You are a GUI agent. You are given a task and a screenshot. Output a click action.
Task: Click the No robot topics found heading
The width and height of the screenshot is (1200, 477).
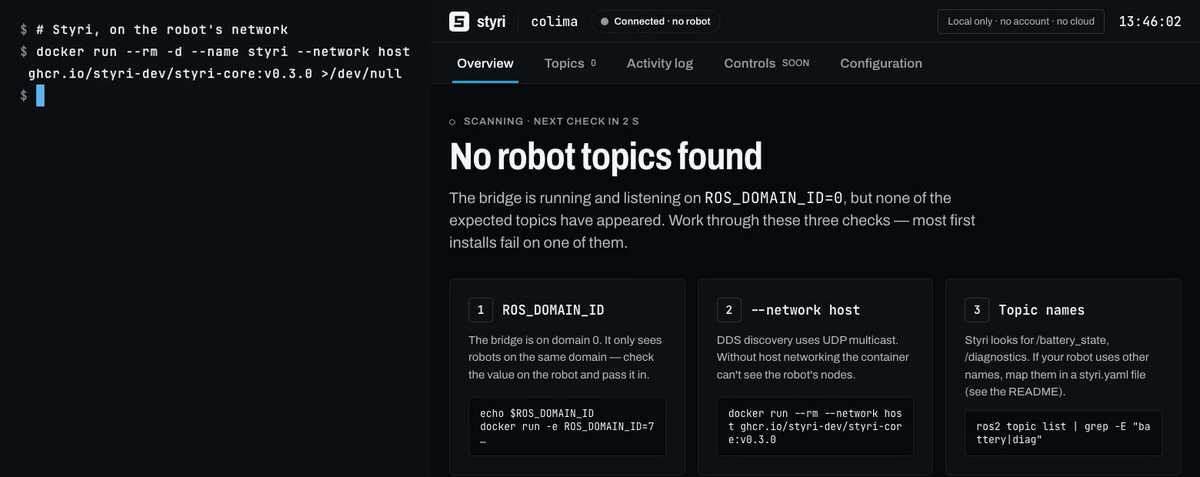tap(606, 156)
